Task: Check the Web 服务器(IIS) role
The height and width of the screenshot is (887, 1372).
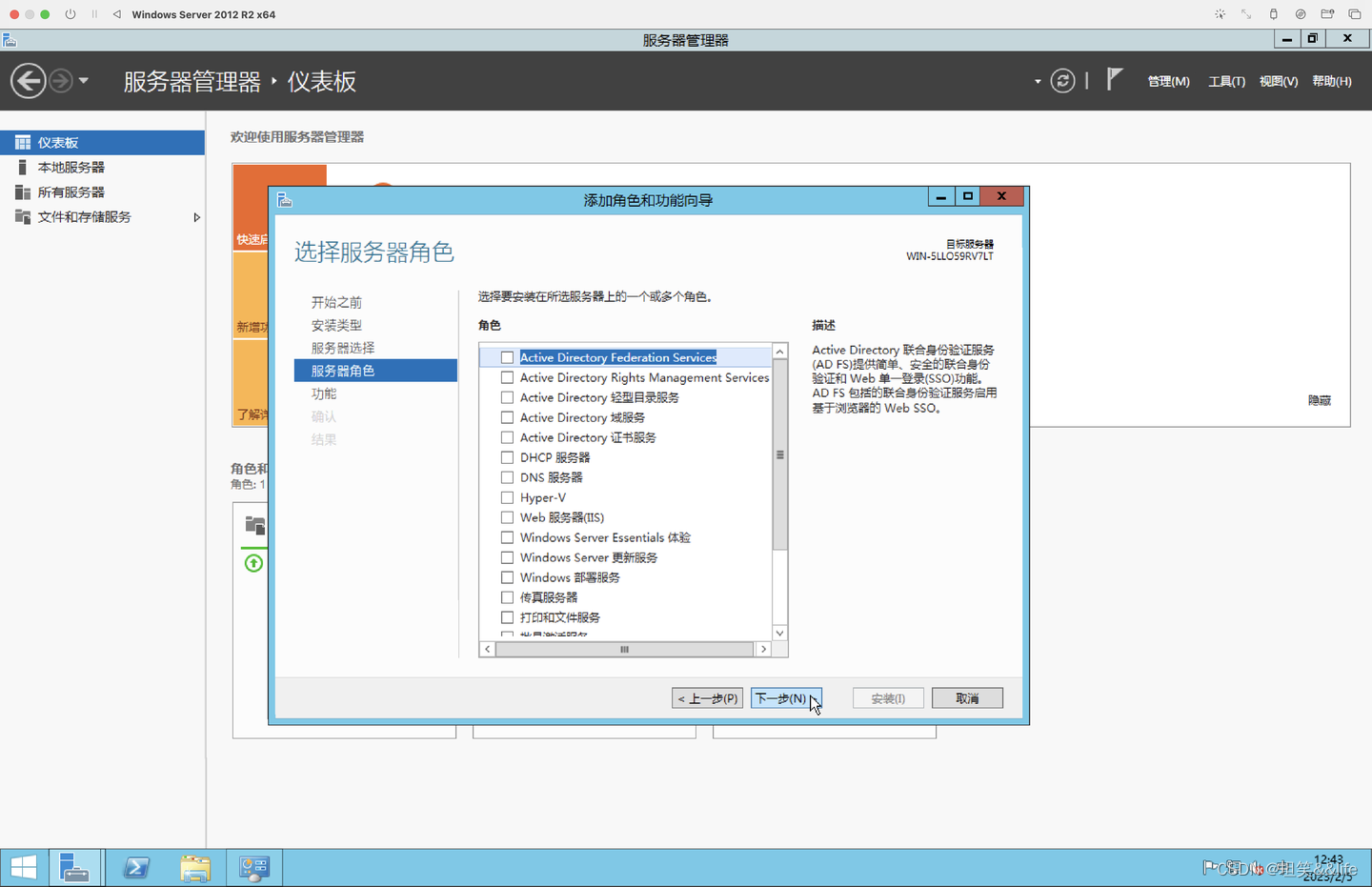Action: [507, 517]
